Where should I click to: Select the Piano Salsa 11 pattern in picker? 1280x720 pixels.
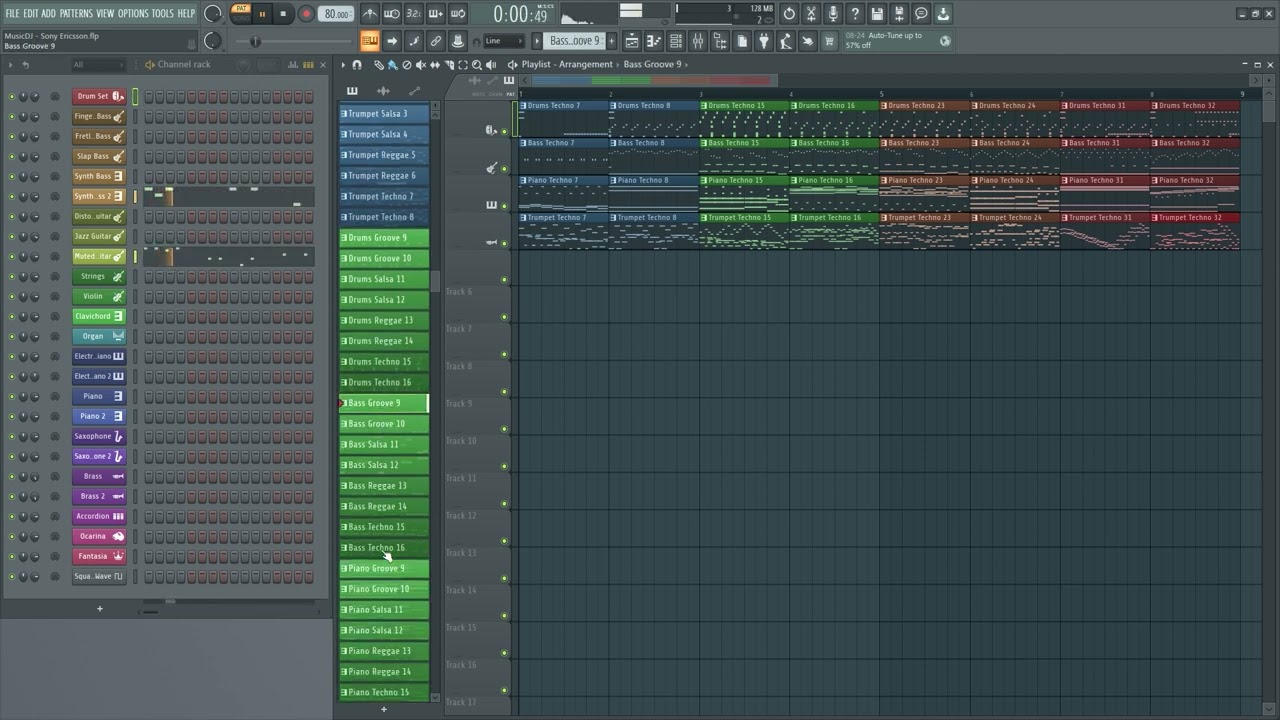click(x=384, y=610)
